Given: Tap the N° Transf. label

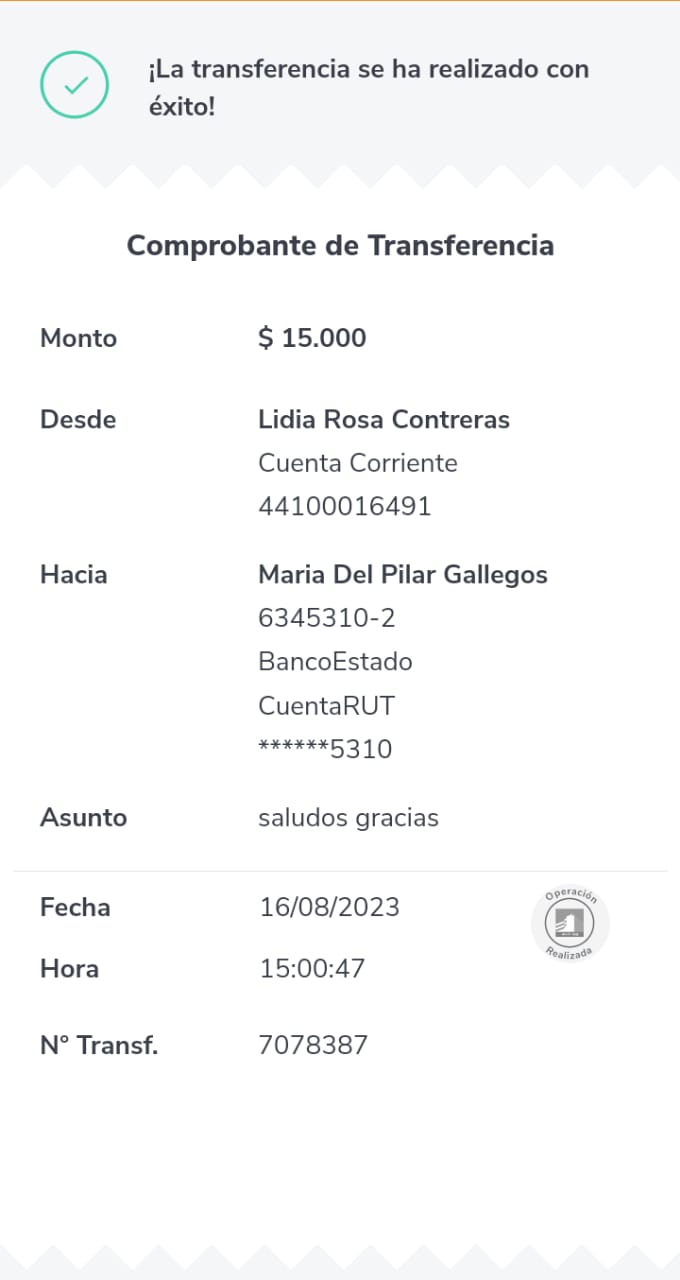Looking at the screenshot, I should tap(99, 1046).
